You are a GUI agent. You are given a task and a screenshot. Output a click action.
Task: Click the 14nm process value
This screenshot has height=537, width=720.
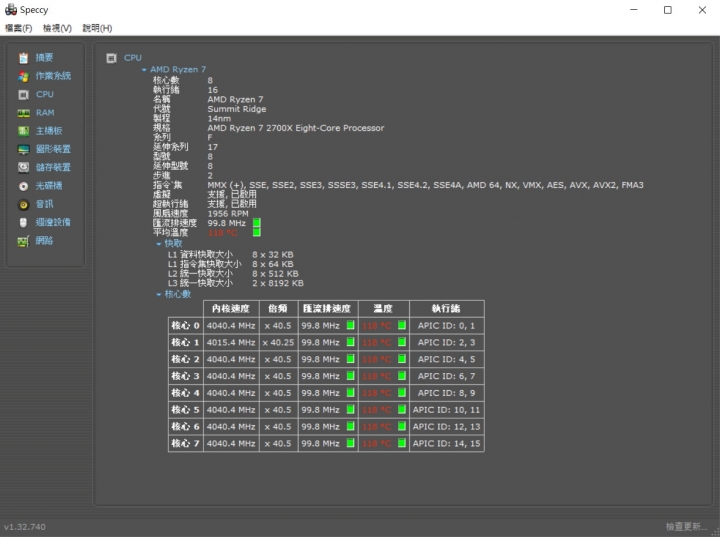pos(219,119)
